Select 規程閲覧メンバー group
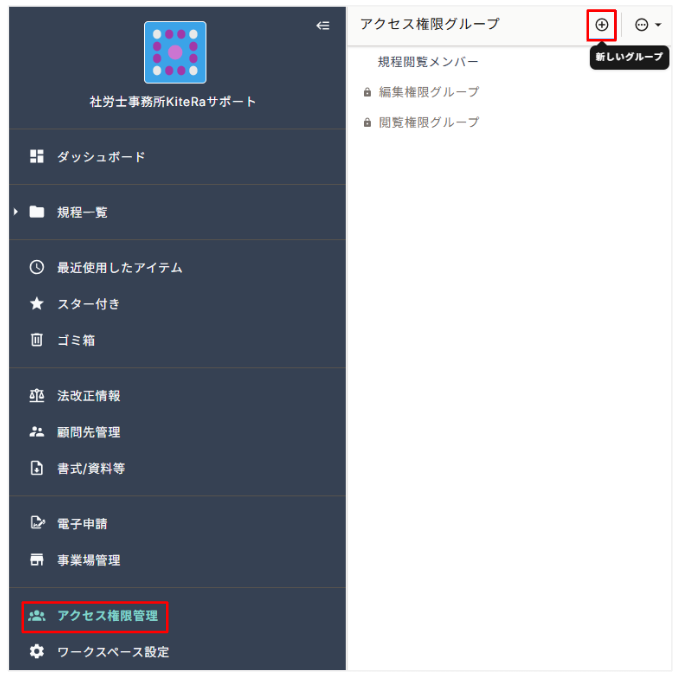Image resolution: width=675 pixels, height=679 pixels. pyautogui.click(x=428, y=62)
